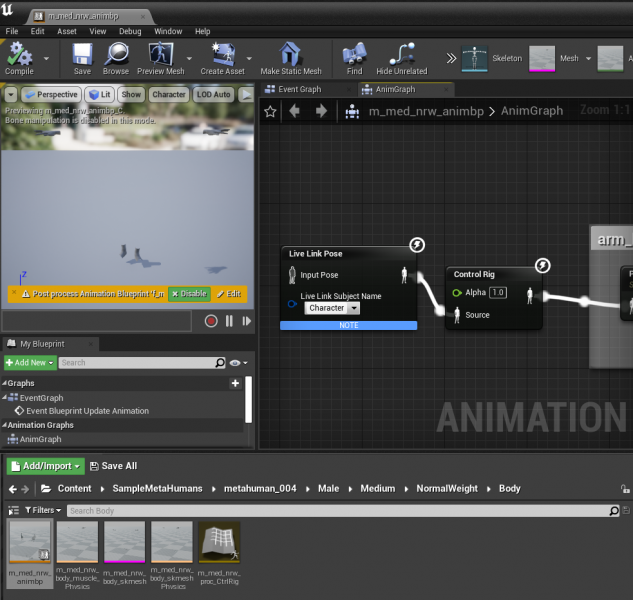The width and height of the screenshot is (633, 600).
Task: Edit the post process Animation Blueprint
Action: pos(229,294)
